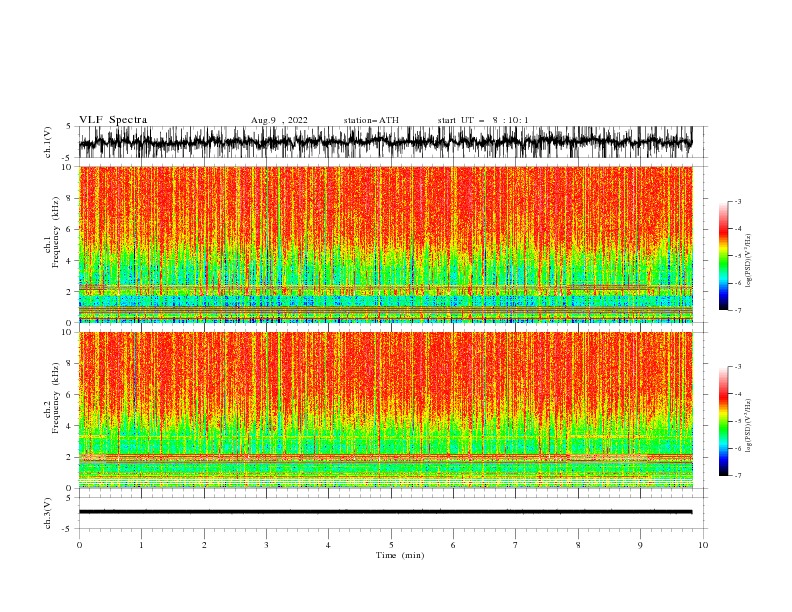Click the color scale bar beside ch.2 spectrogram
The width and height of the screenshot is (792, 612).
[x=723, y=421]
